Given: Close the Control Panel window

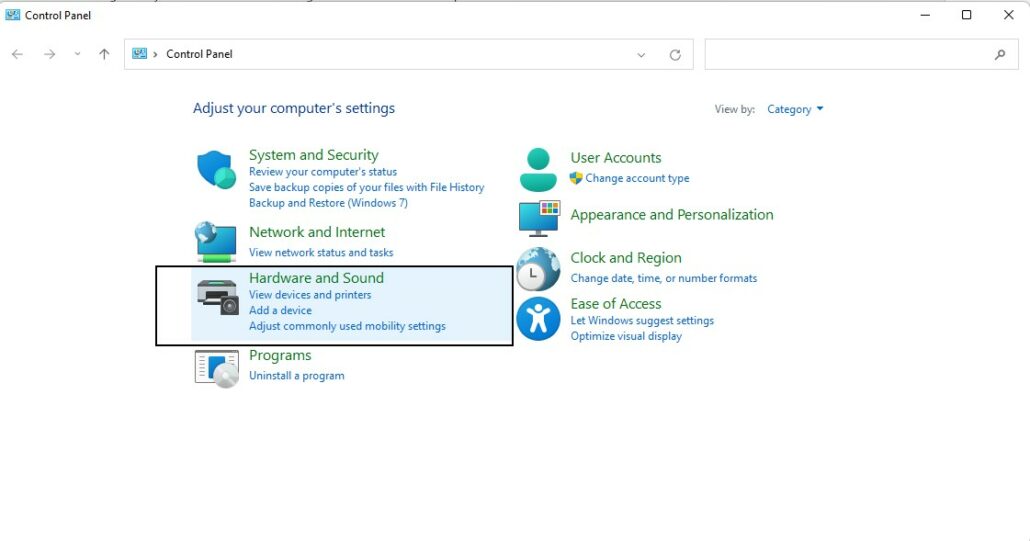Looking at the screenshot, I should tap(1008, 14).
